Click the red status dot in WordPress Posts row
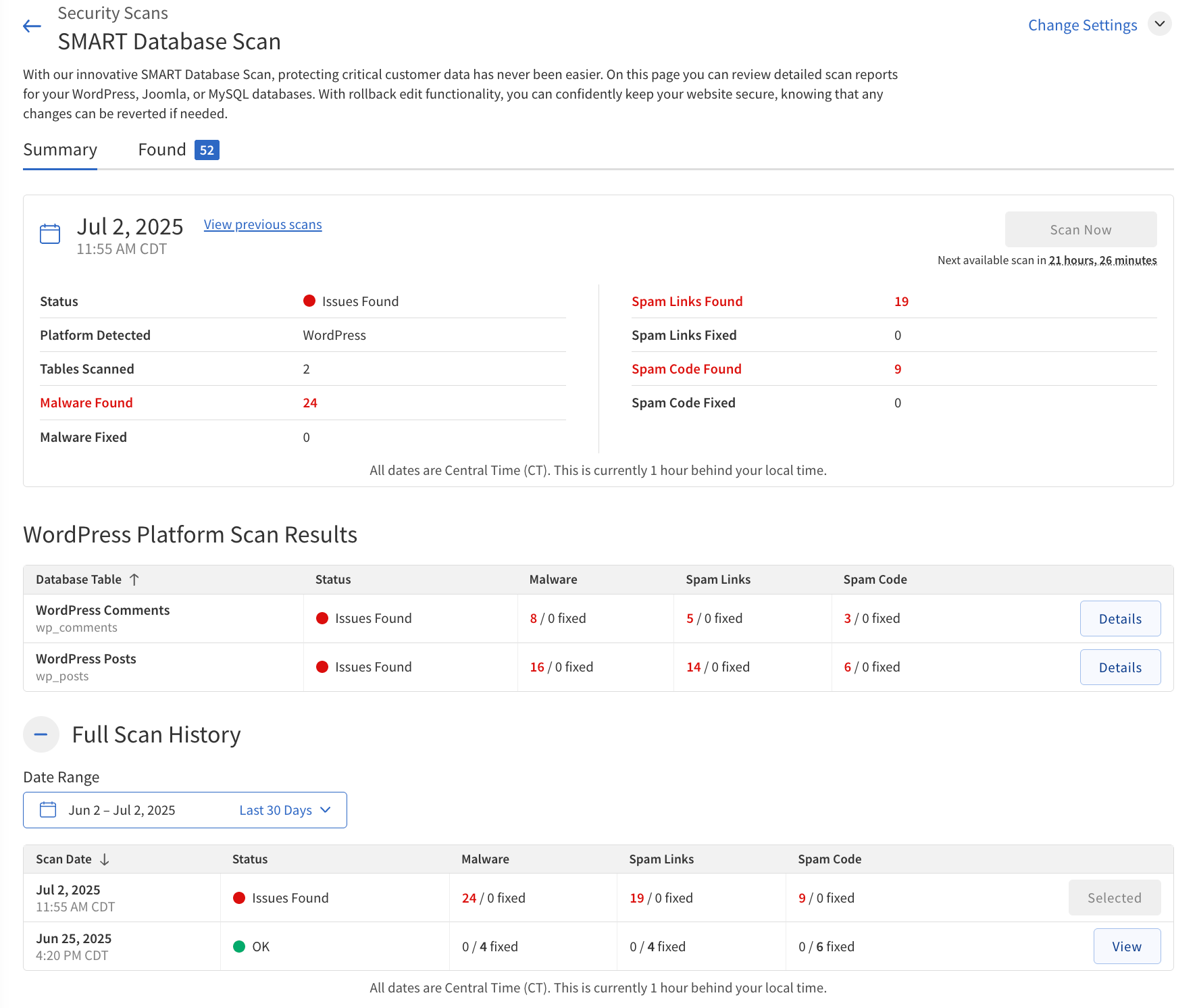The width and height of the screenshot is (1197, 1008). coord(322,667)
